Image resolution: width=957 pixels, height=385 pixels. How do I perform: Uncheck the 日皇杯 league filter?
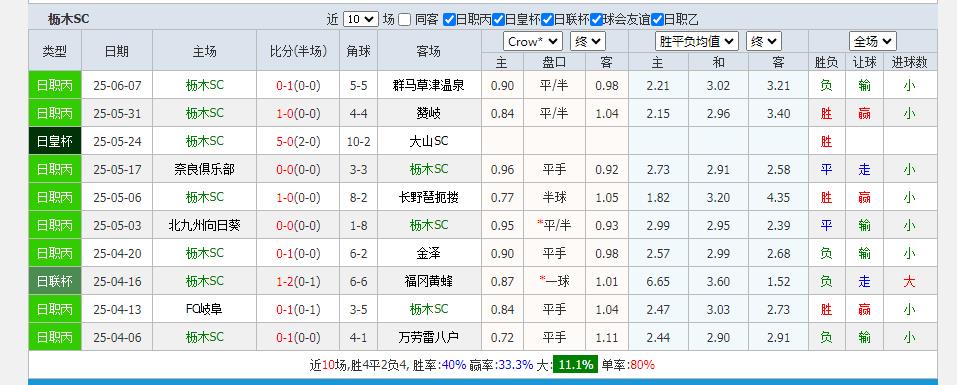click(498, 20)
